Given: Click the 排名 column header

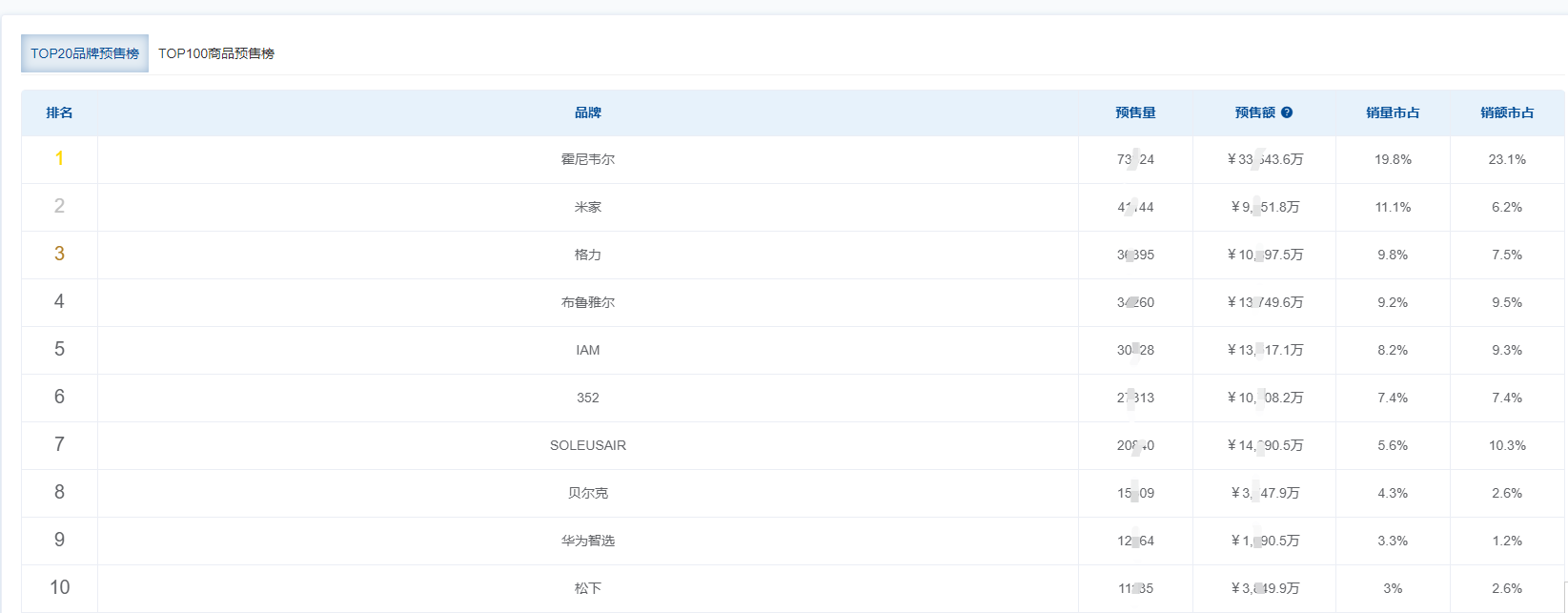Looking at the screenshot, I should [59, 112].
